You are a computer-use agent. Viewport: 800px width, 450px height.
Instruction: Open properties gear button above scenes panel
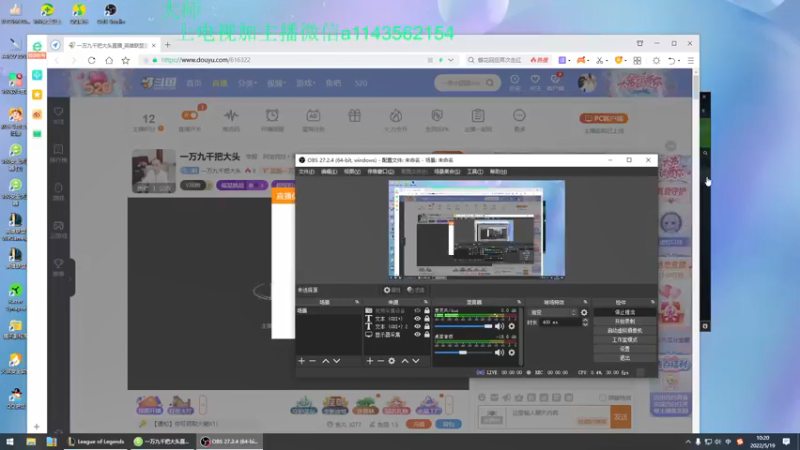pos(392,290)
